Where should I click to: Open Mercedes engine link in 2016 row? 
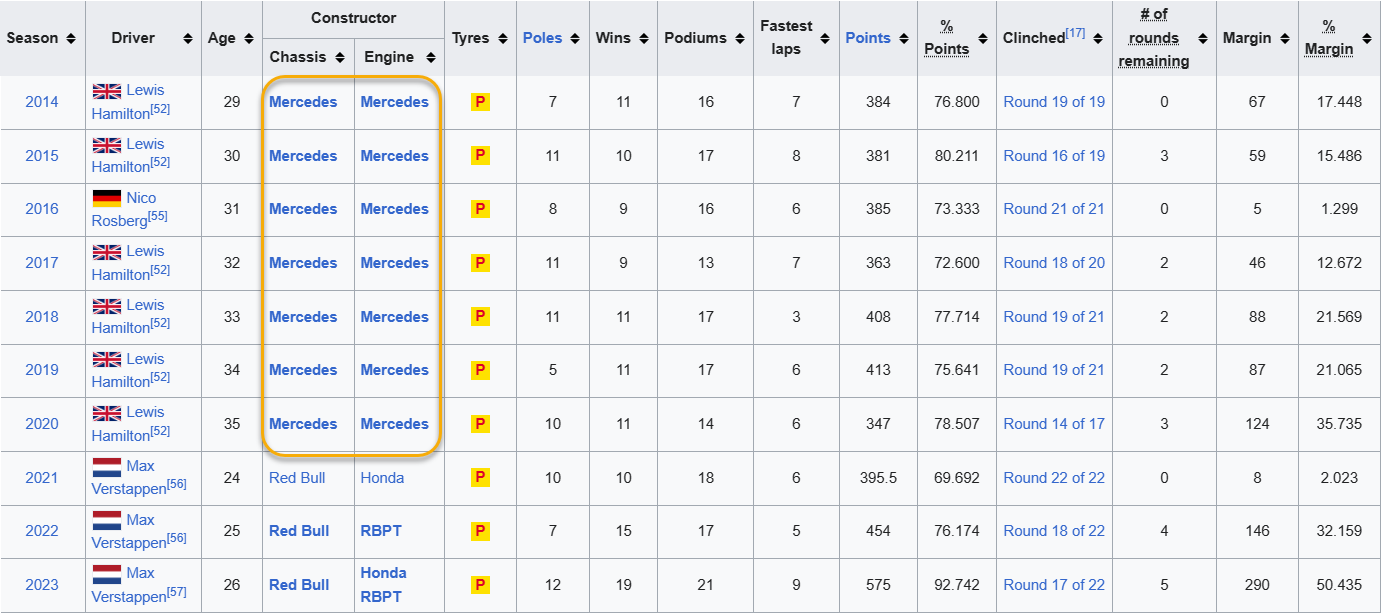394,209
